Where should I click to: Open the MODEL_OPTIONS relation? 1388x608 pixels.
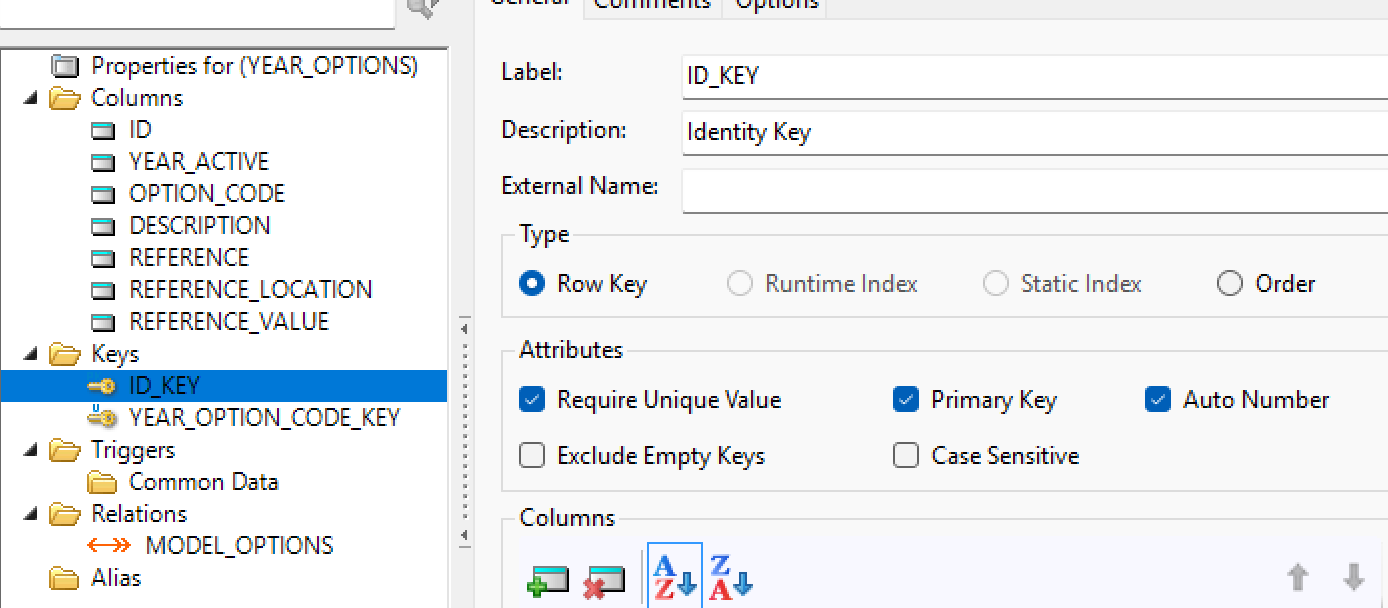pyautogui.click(x=239, y=546)
